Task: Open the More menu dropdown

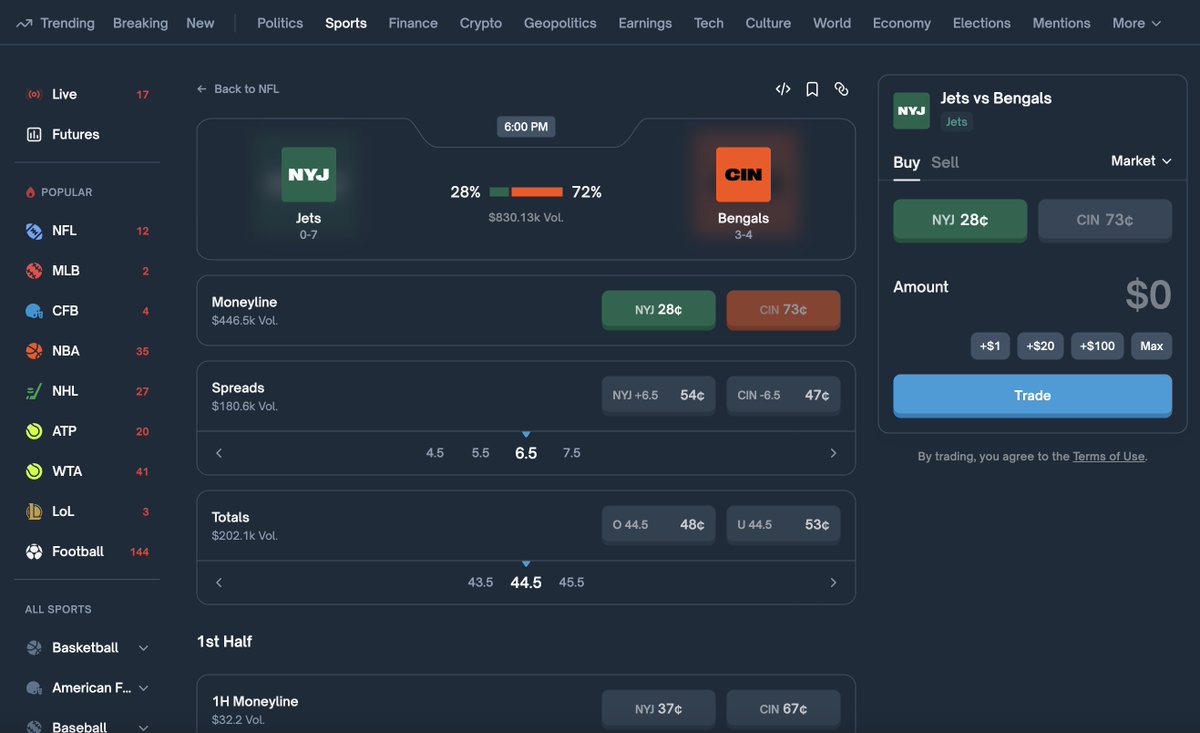Action: (x=1137, y=23)
